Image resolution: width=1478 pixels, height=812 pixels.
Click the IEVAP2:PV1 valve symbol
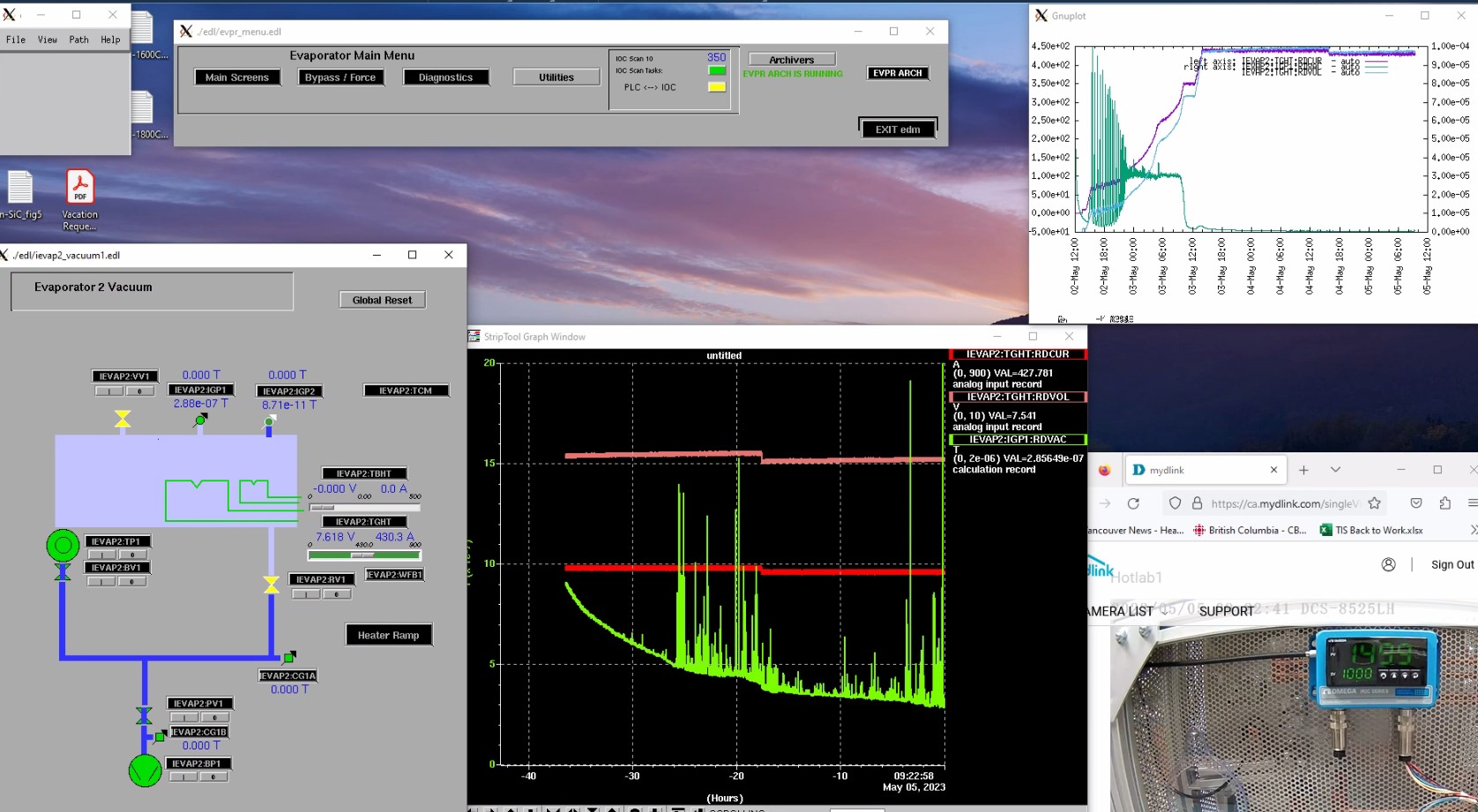click(x=144, y=715)
